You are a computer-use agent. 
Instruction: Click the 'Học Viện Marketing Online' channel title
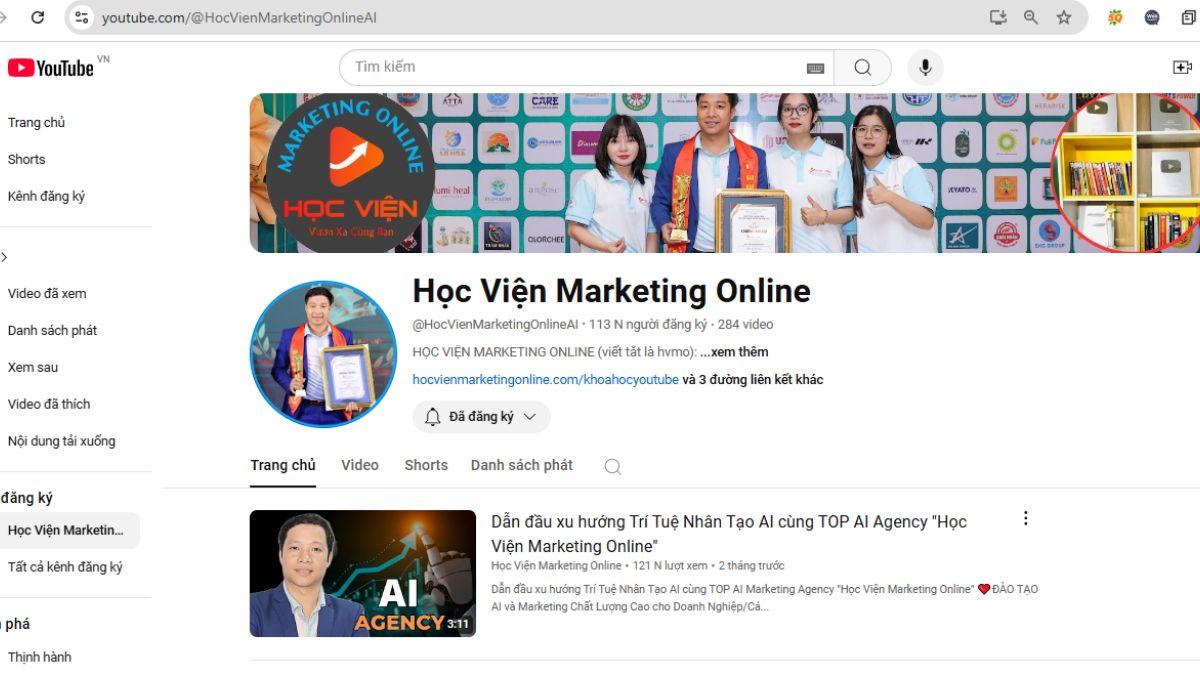611,291
